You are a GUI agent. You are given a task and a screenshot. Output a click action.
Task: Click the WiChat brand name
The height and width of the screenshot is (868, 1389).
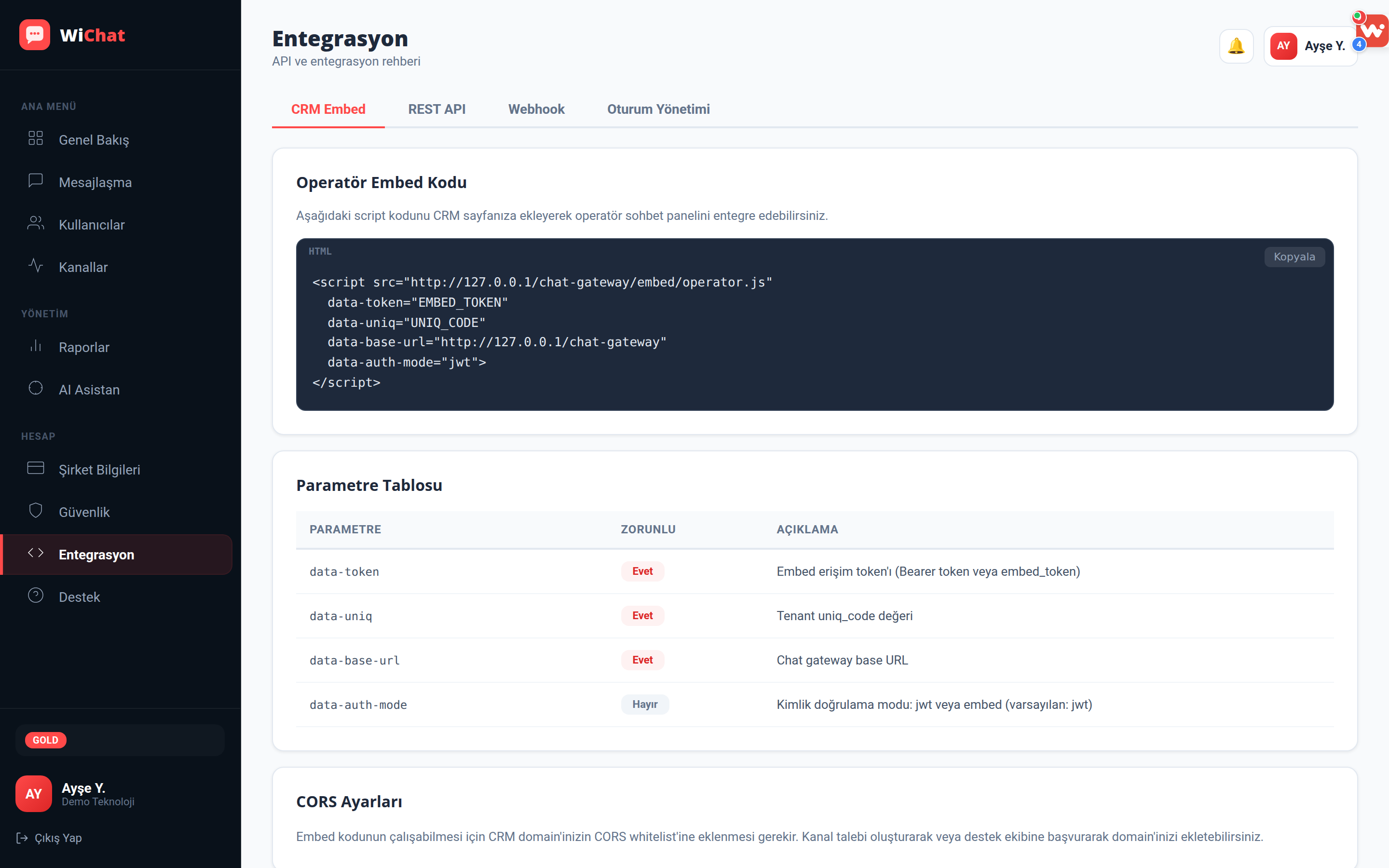(x=92, y=35)
